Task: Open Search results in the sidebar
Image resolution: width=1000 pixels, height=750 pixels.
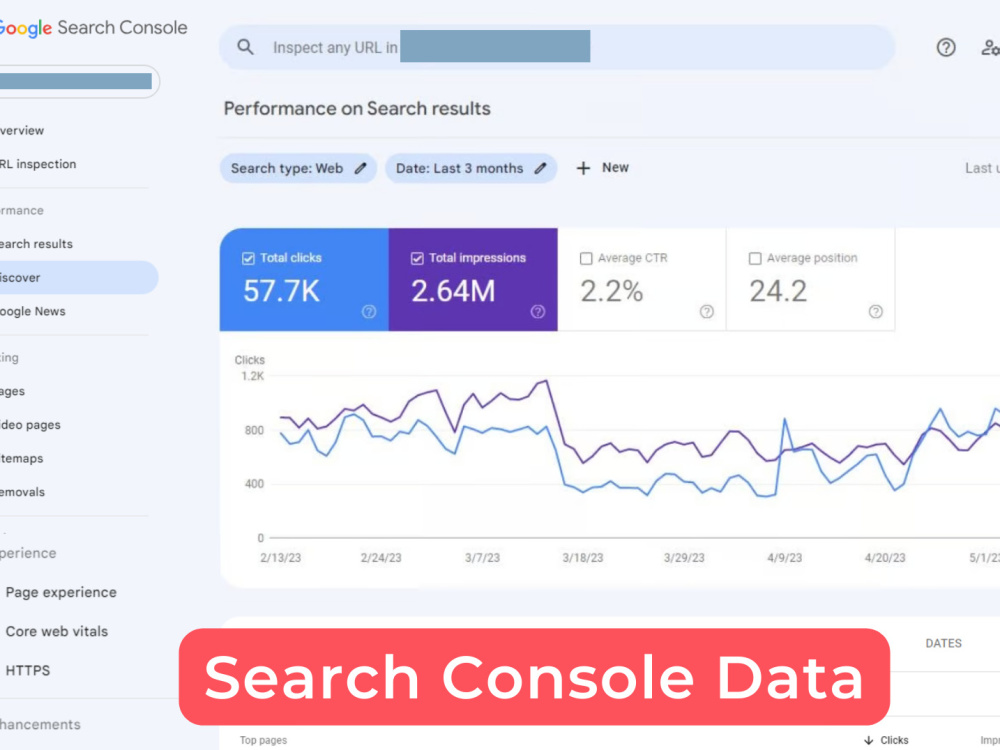Action: click(36, 244)
